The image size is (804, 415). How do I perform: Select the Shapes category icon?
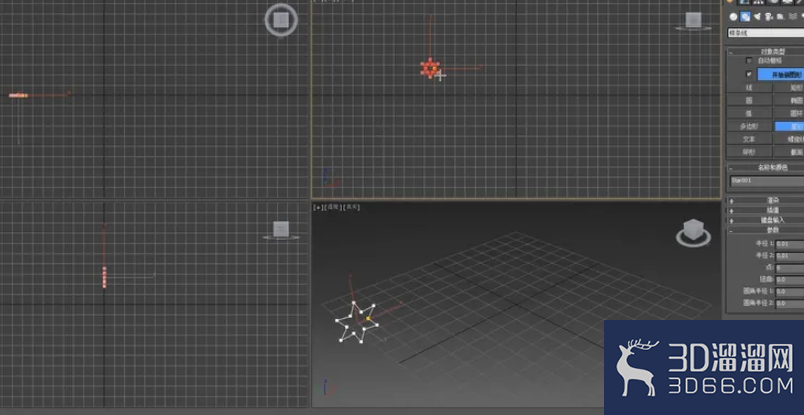coord(745,17)
